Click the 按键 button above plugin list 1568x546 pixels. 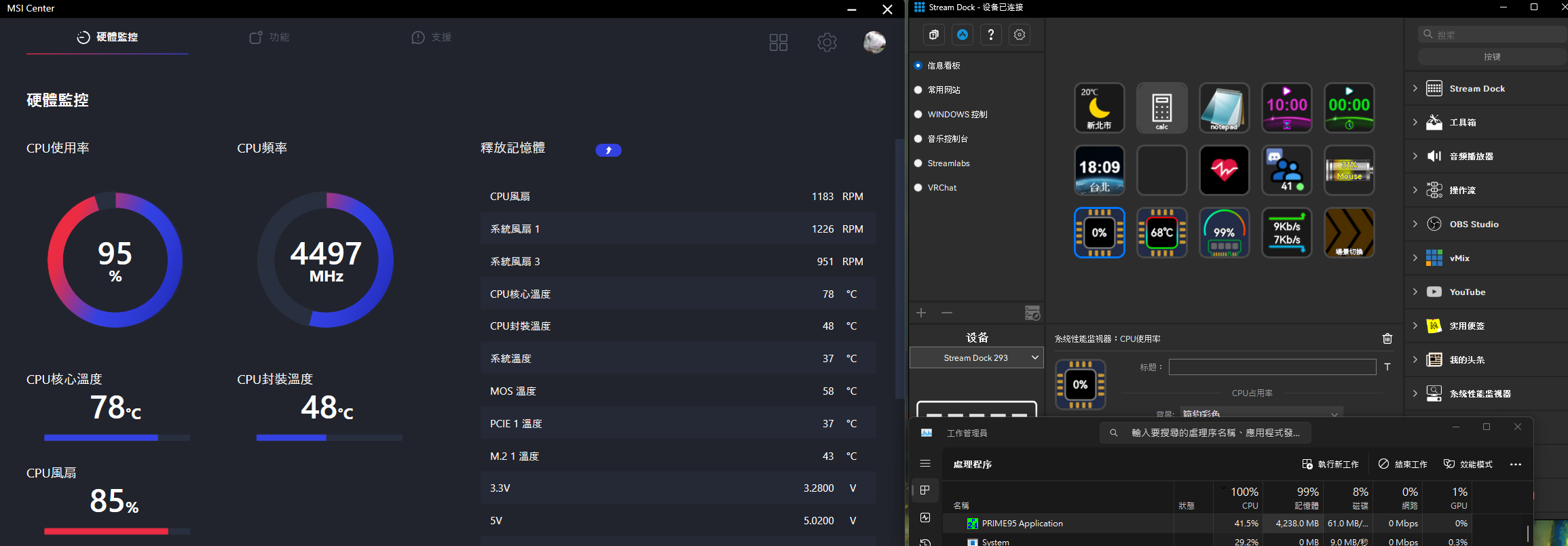pos(1492,57)
